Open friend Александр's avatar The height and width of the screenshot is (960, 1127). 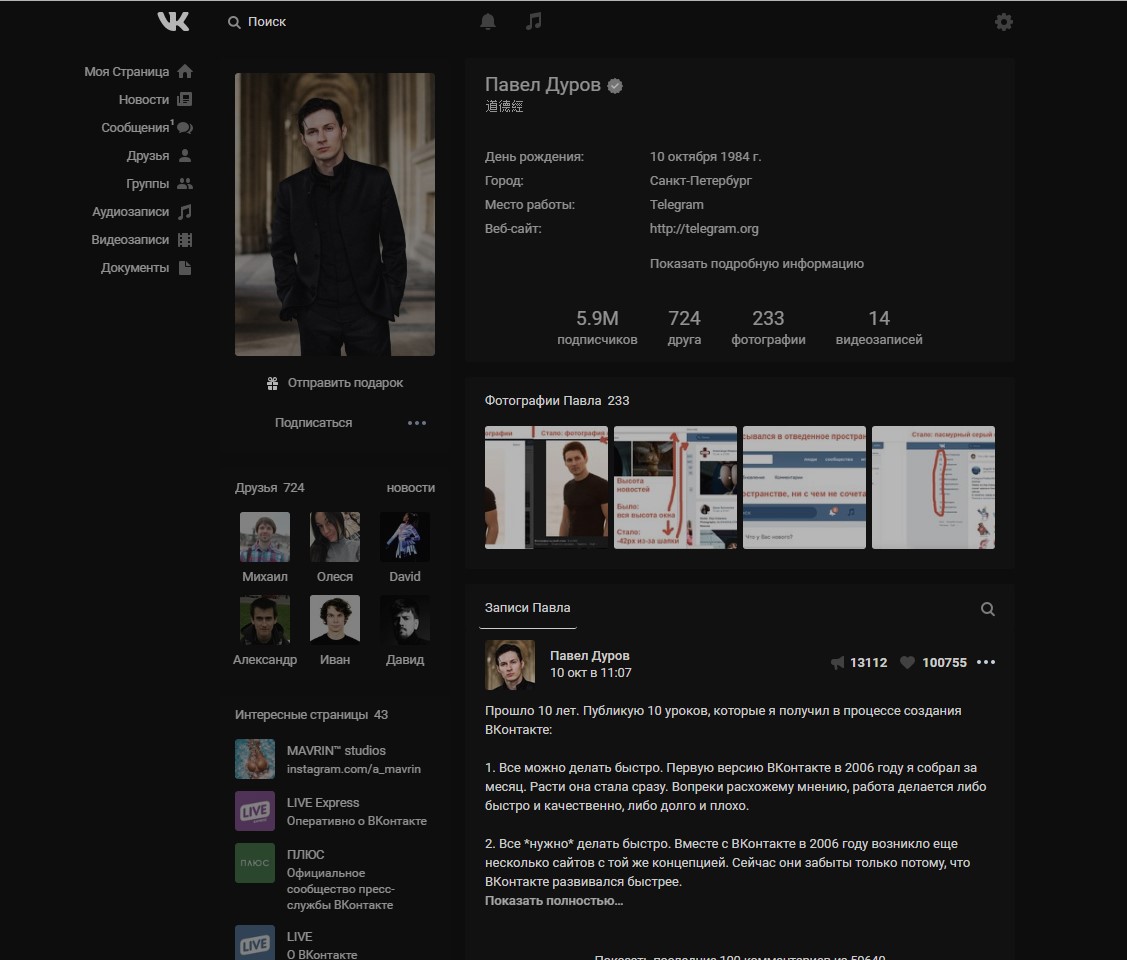[x=264, y=619]
